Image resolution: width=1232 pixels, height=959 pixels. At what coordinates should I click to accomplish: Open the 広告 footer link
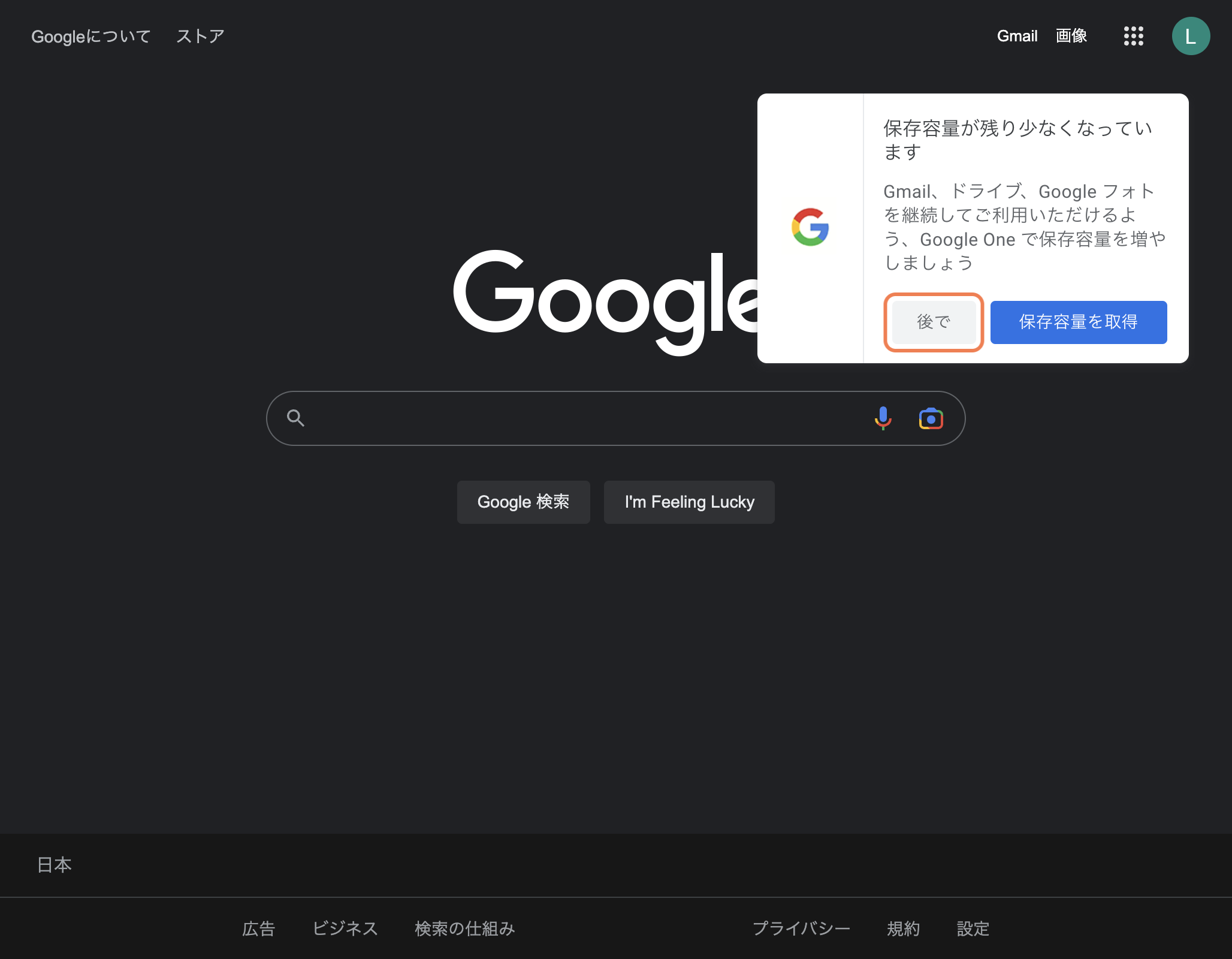pos(258,928)
